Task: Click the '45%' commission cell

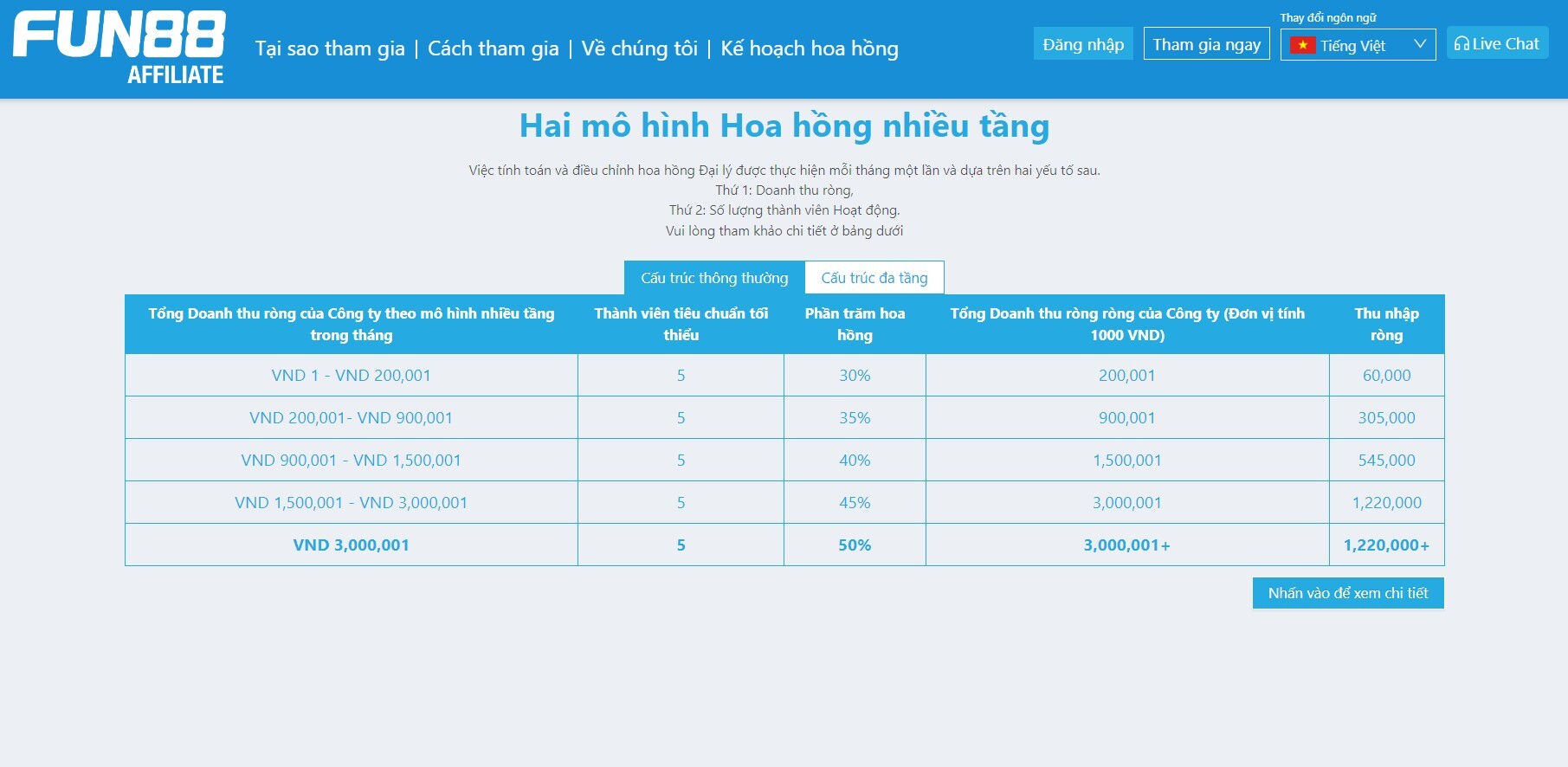Action: pos(855,502)
